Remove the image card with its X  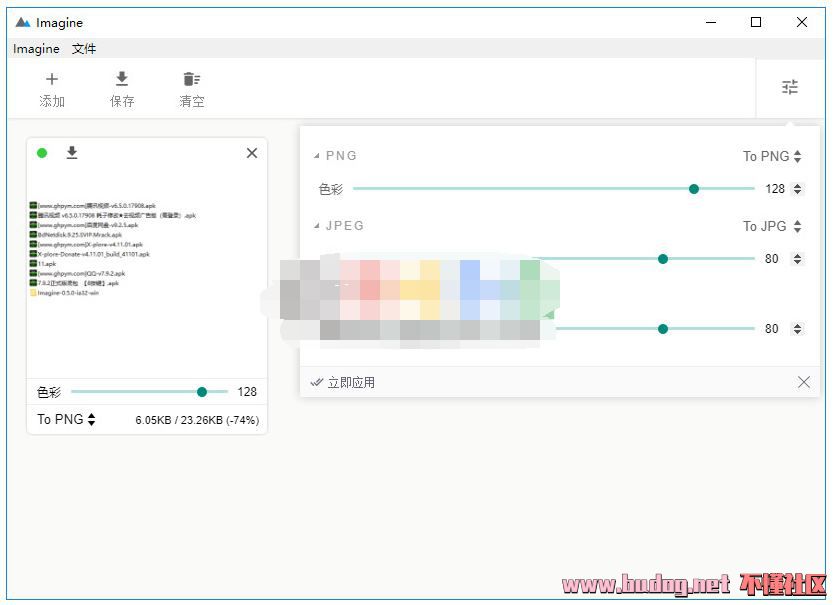click(252, 153)
